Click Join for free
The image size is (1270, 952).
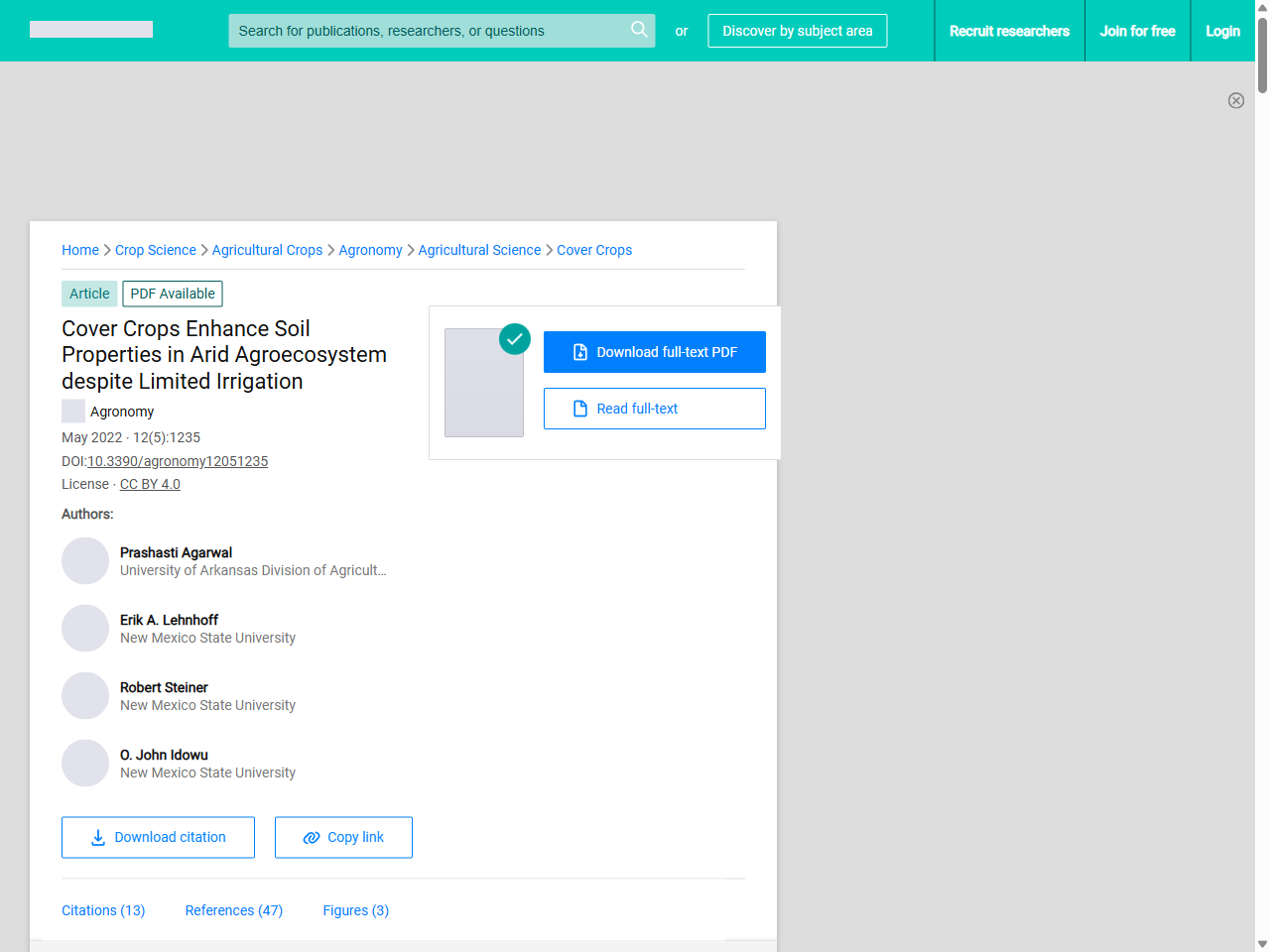tap(1137, 31)
